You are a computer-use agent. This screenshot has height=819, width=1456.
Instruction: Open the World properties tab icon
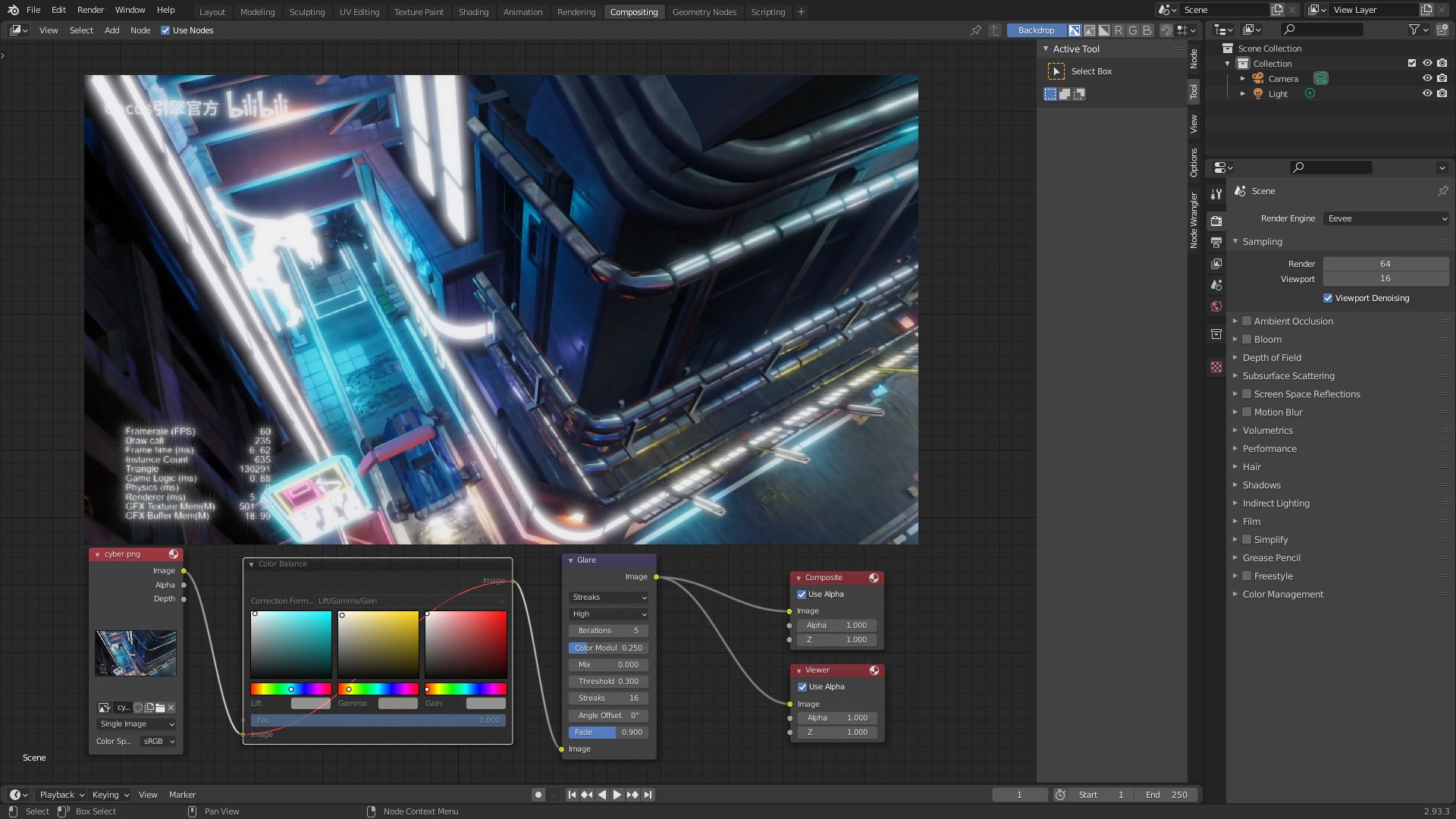(x=1216, y=306)
